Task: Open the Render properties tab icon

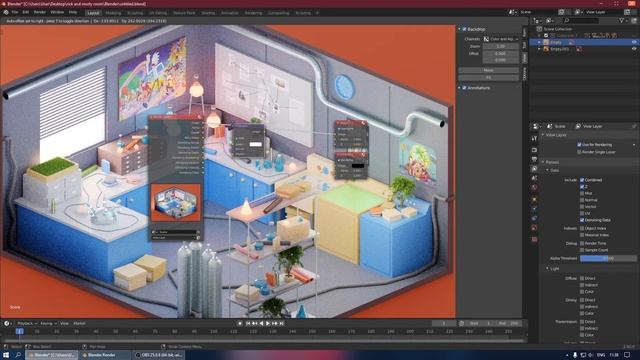Action: (x=534, y=150)
